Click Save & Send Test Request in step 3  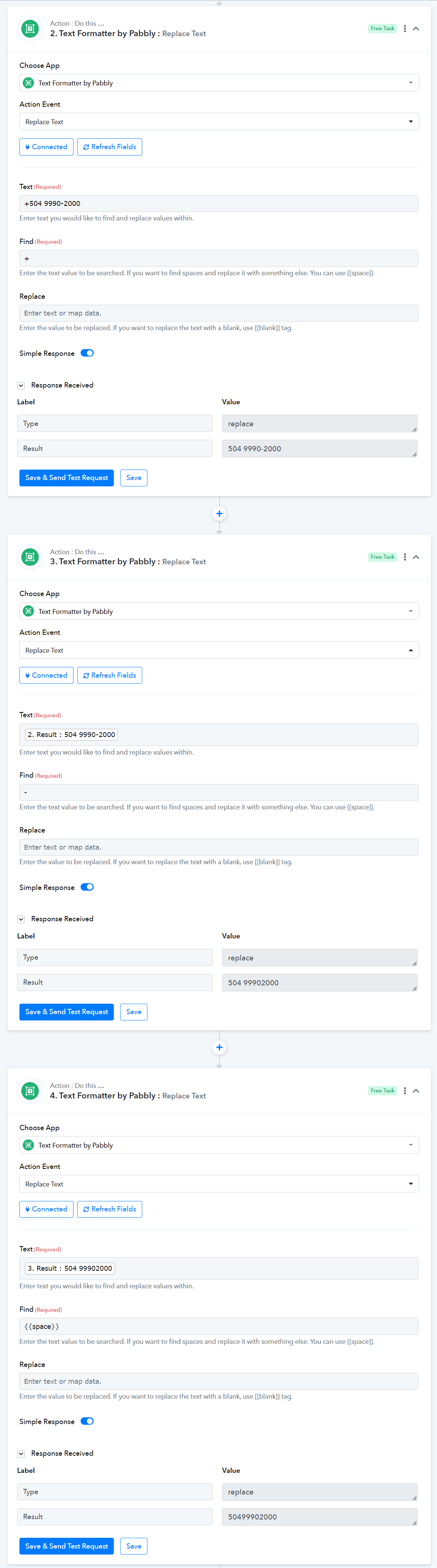coord(66,1012)
